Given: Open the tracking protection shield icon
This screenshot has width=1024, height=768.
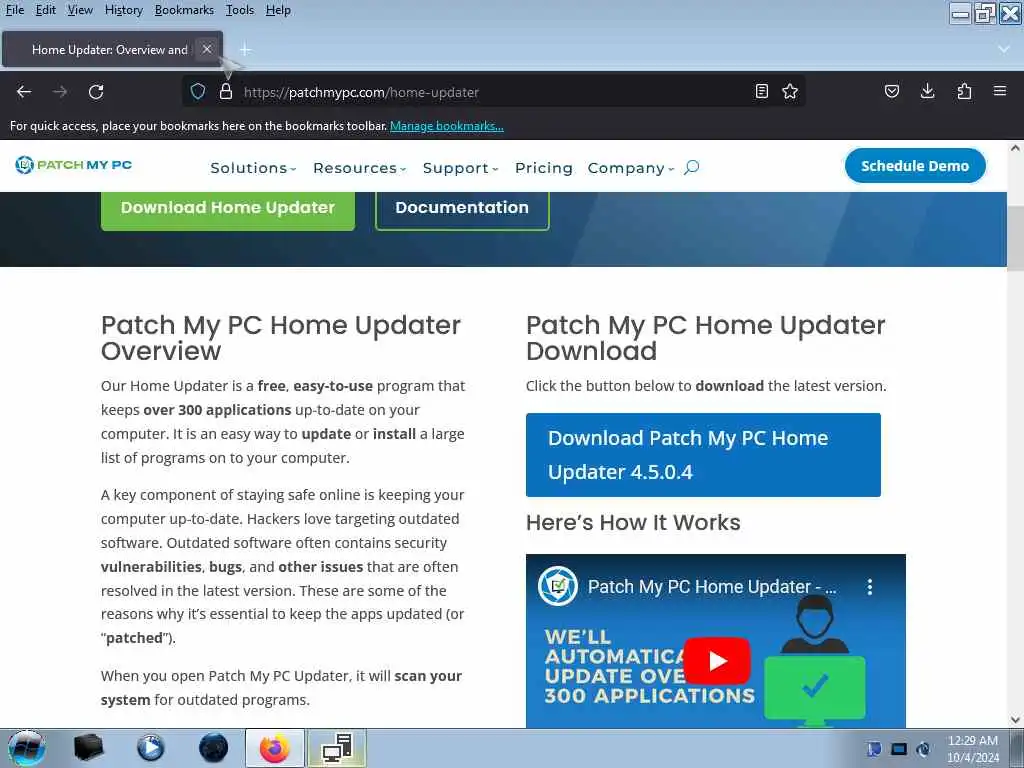Looking at the screenshot, I should point(198,91).
